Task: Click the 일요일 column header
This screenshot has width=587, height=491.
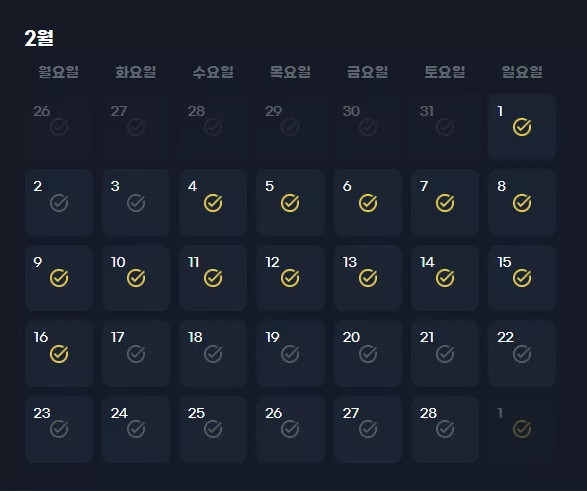Action: coord(522,72)
